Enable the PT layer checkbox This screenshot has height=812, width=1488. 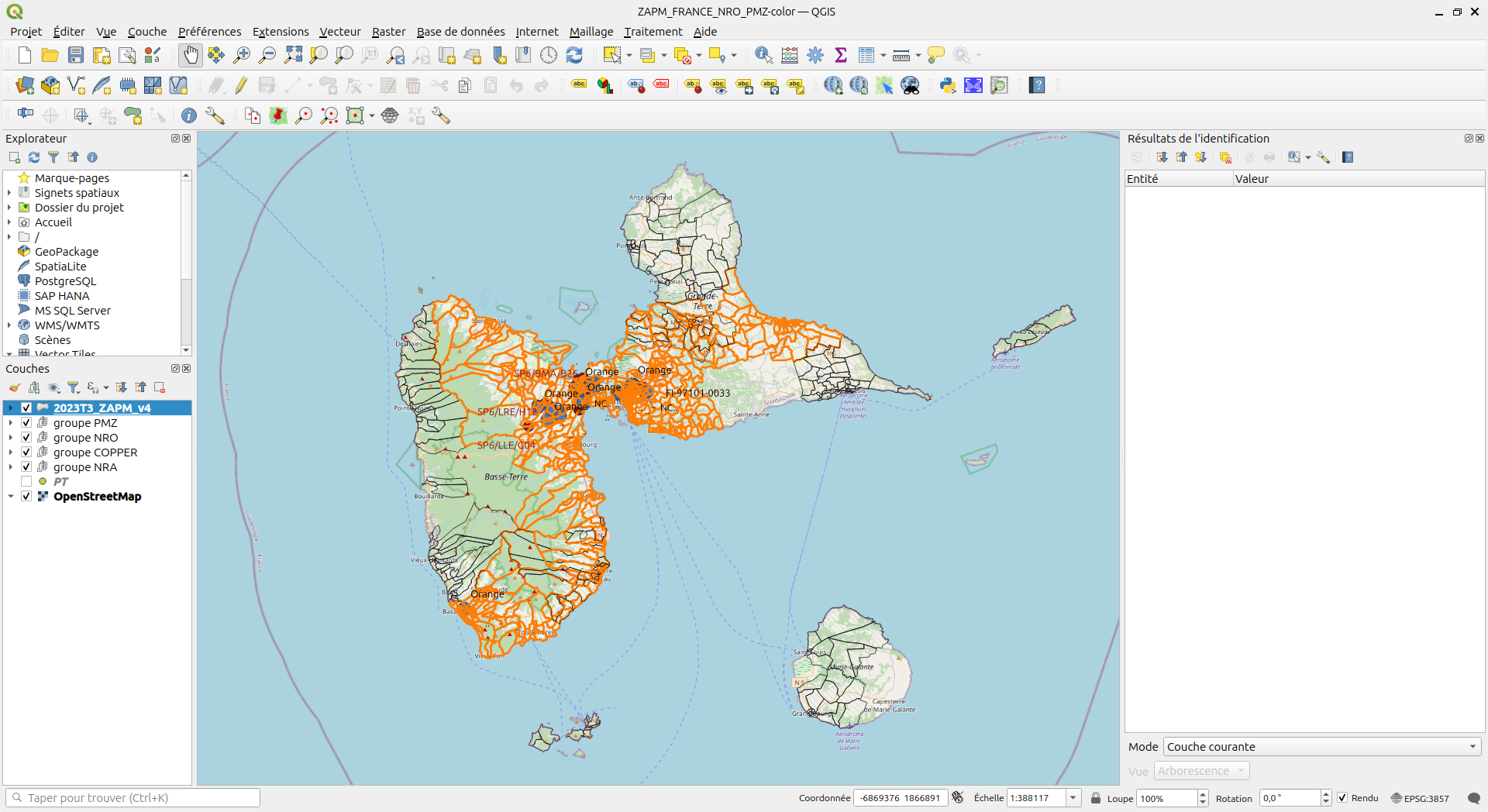tap(26, 481)
